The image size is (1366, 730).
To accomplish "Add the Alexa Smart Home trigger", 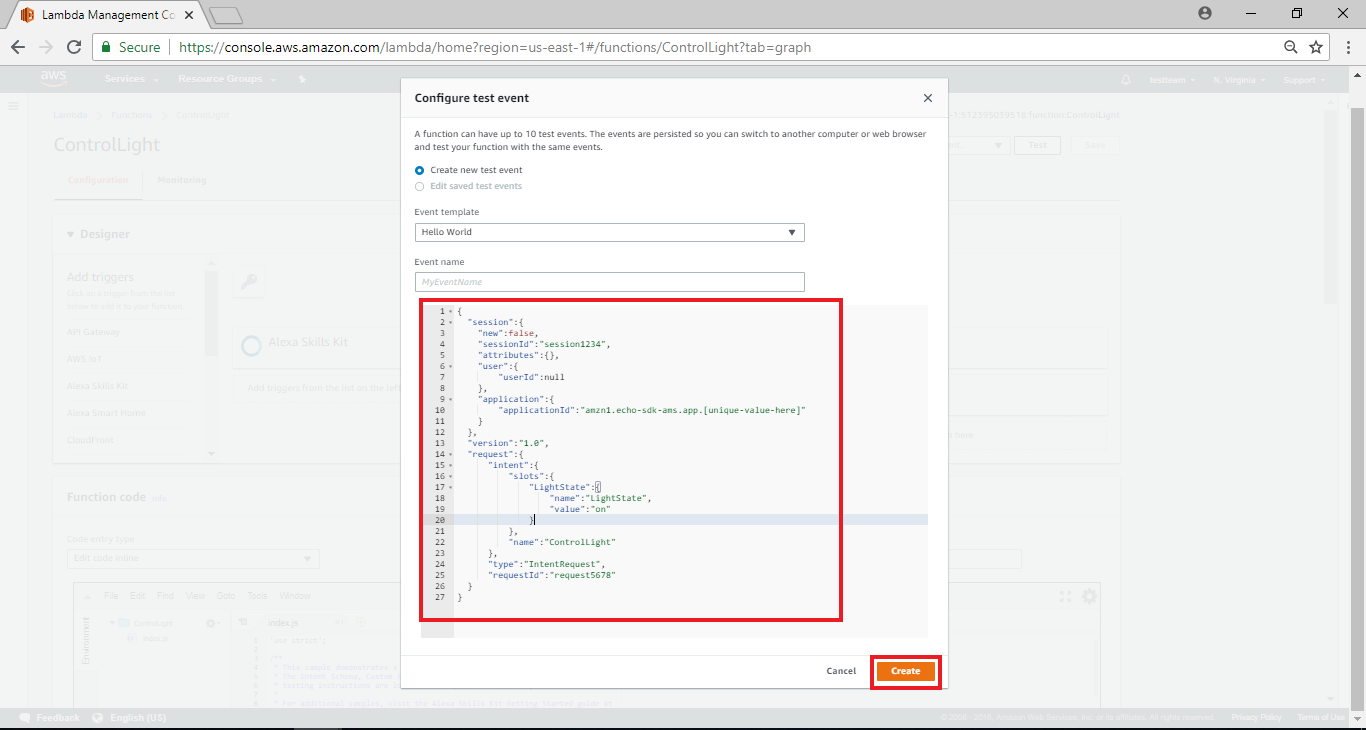I will click(x=106, y=413).
